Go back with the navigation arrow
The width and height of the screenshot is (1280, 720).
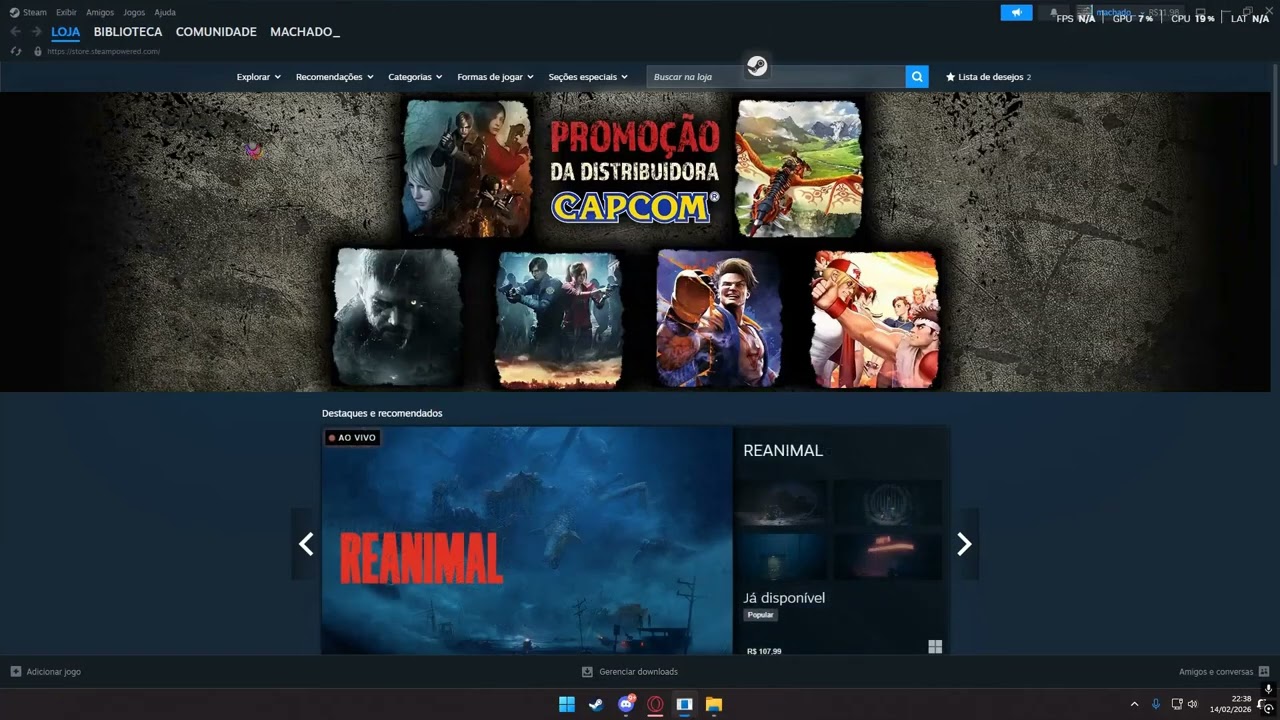(15, 32)
